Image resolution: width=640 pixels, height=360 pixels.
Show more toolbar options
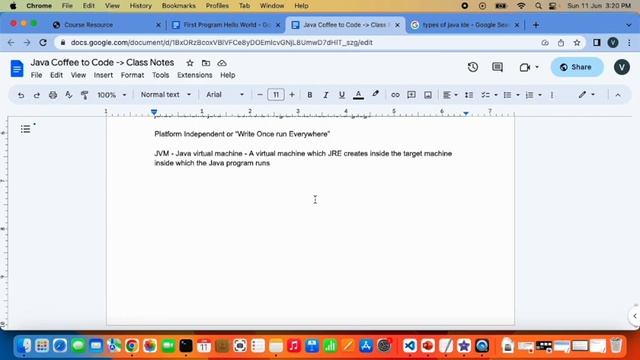coord(552,95)
